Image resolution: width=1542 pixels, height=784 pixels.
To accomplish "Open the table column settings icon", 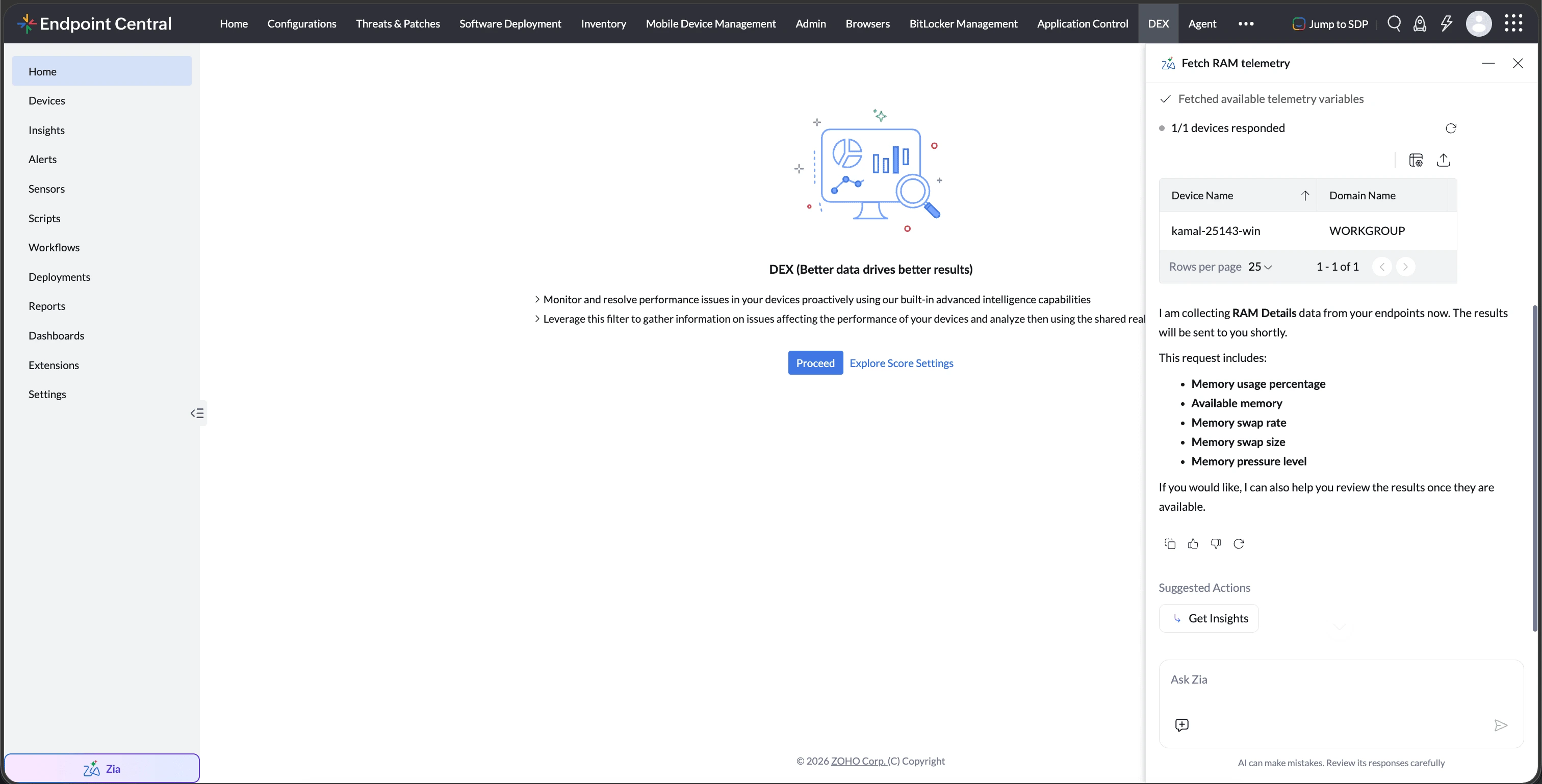I will [x=1416, y=160].
